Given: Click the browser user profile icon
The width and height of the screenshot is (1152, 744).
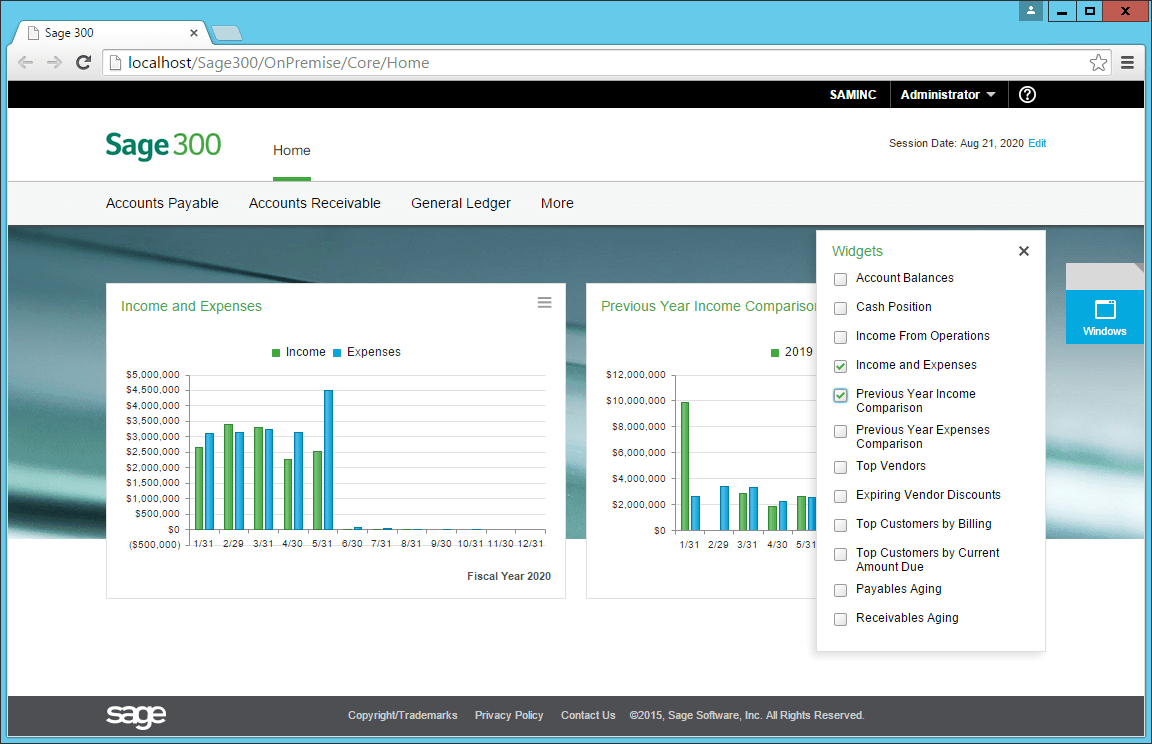Looking at the screenshot, I should tap(1031, 10).
